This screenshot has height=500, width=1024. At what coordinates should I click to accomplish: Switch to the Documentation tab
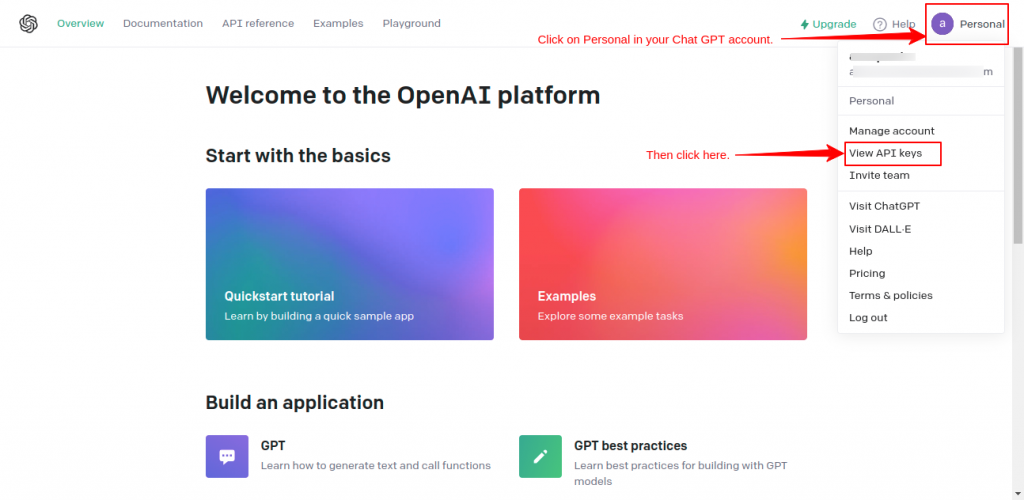(163, 23)
